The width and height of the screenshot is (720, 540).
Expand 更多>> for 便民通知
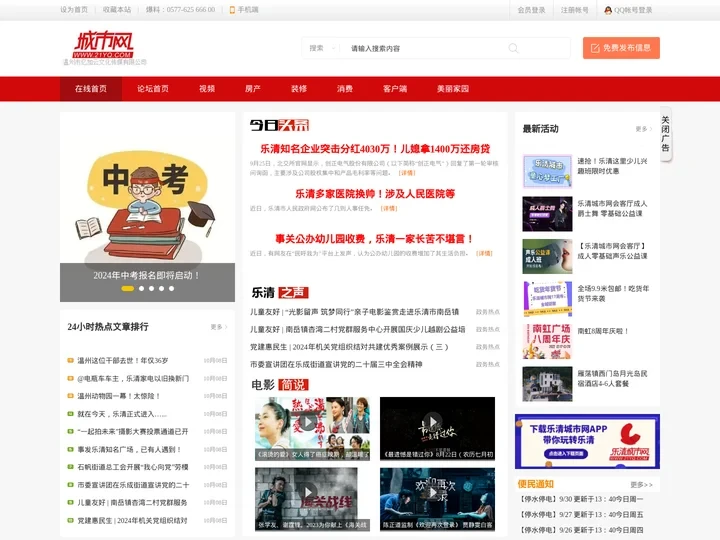click(x=641, y=484)
